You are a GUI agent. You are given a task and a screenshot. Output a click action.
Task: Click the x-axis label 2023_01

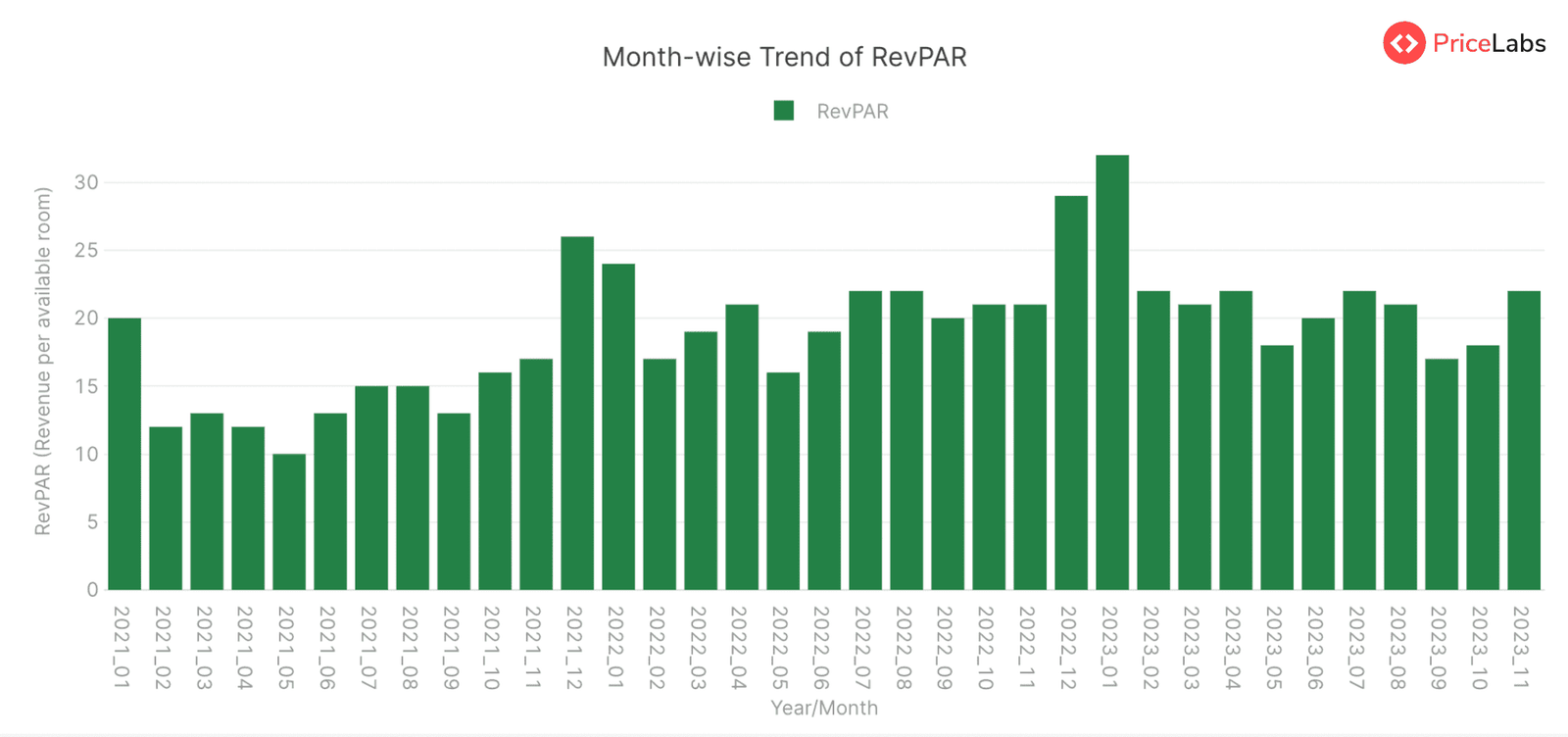(x=1109, y=647)
